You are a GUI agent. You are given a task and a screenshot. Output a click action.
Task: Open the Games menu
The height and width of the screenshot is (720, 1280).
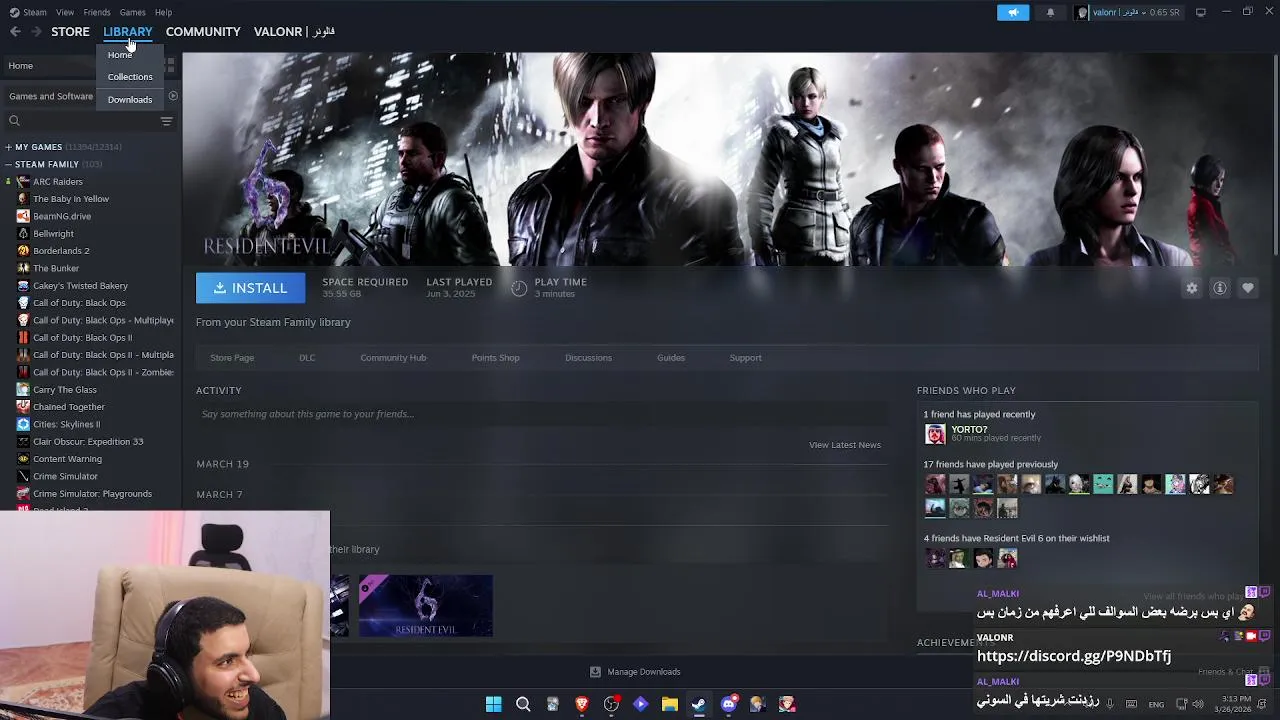132,12
